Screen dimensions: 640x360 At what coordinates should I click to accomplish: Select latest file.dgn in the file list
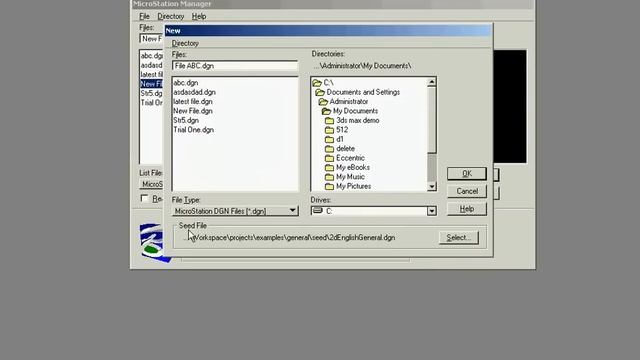coord(193,102)
